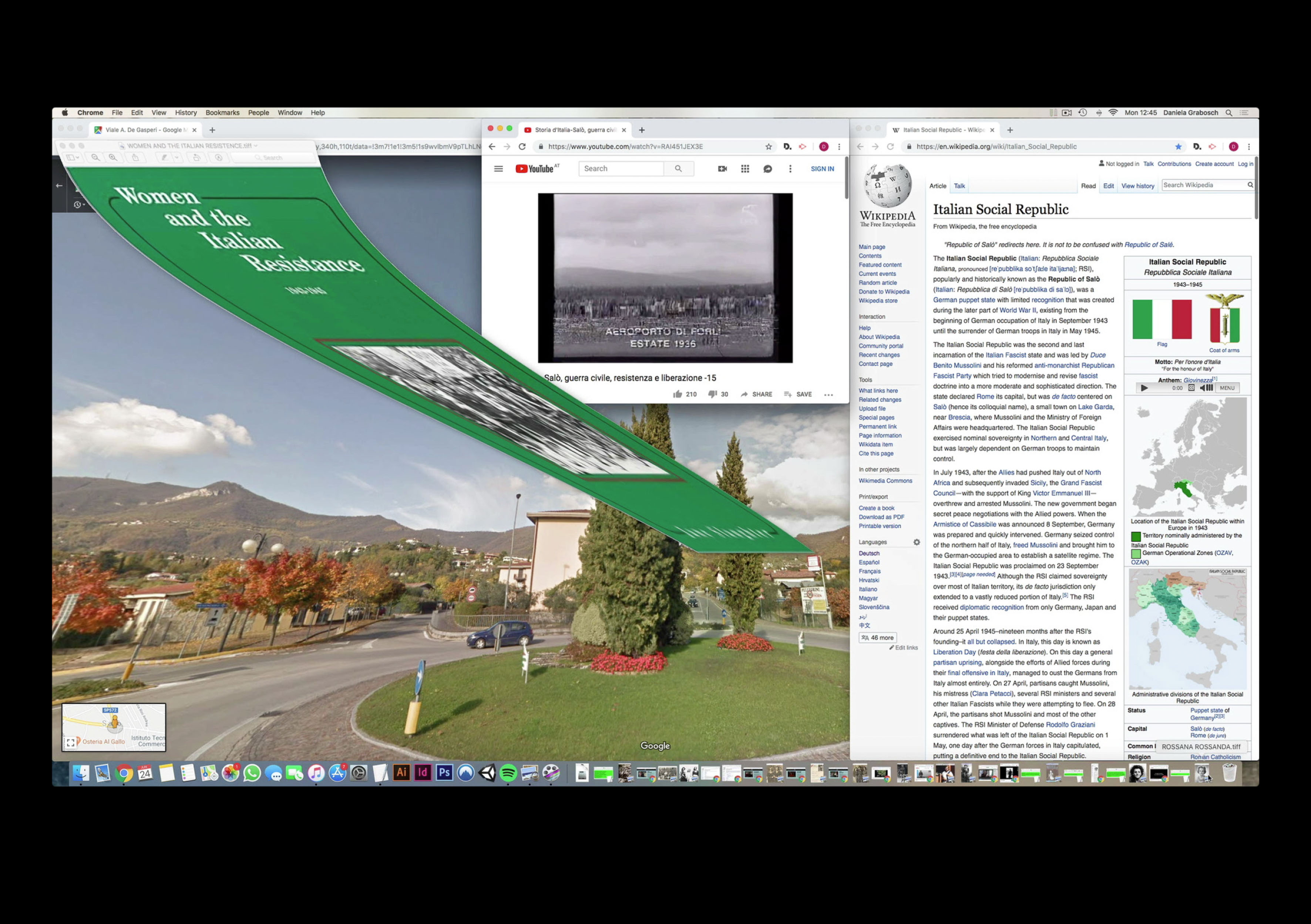This screenshot has height=924, width=1311.
Task: Dislike the video with thumbs down
Action: pos(712,394)
